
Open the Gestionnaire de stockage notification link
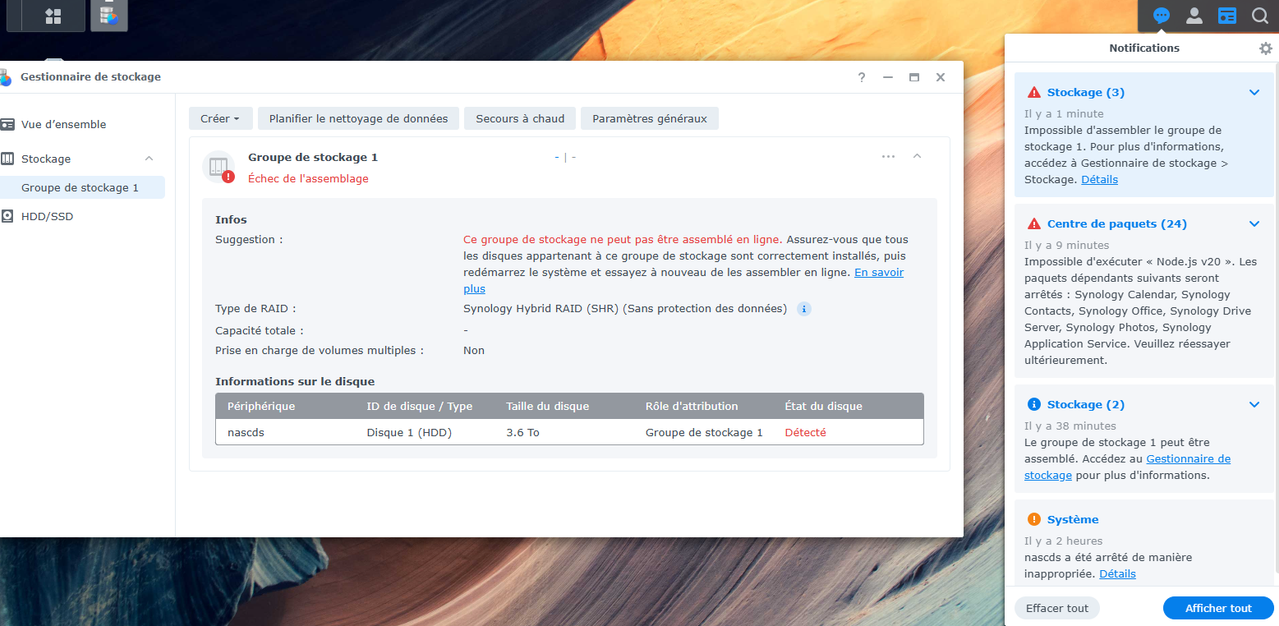(1188, 459)
